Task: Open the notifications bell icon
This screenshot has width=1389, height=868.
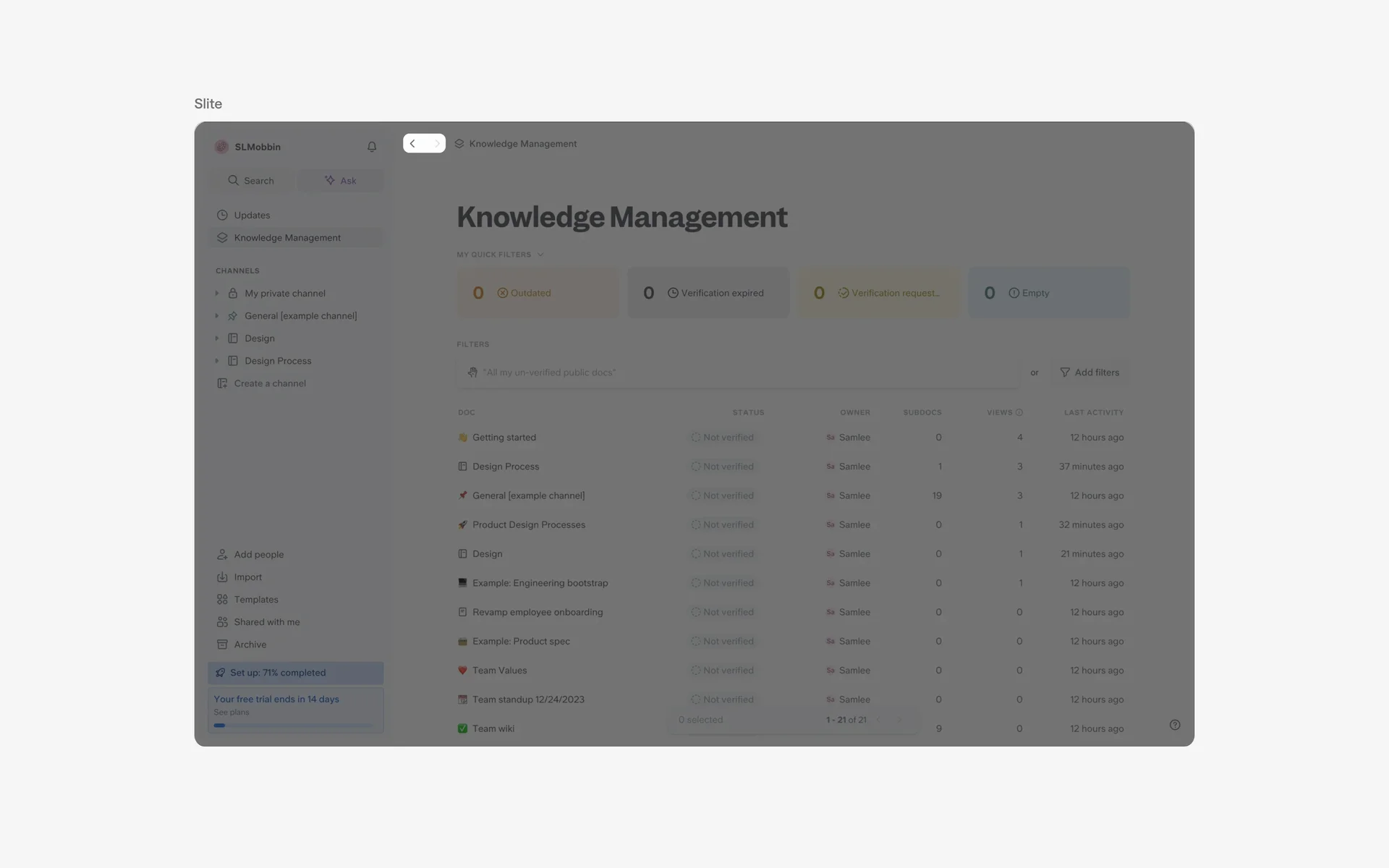Action: (x=372, y=147)
